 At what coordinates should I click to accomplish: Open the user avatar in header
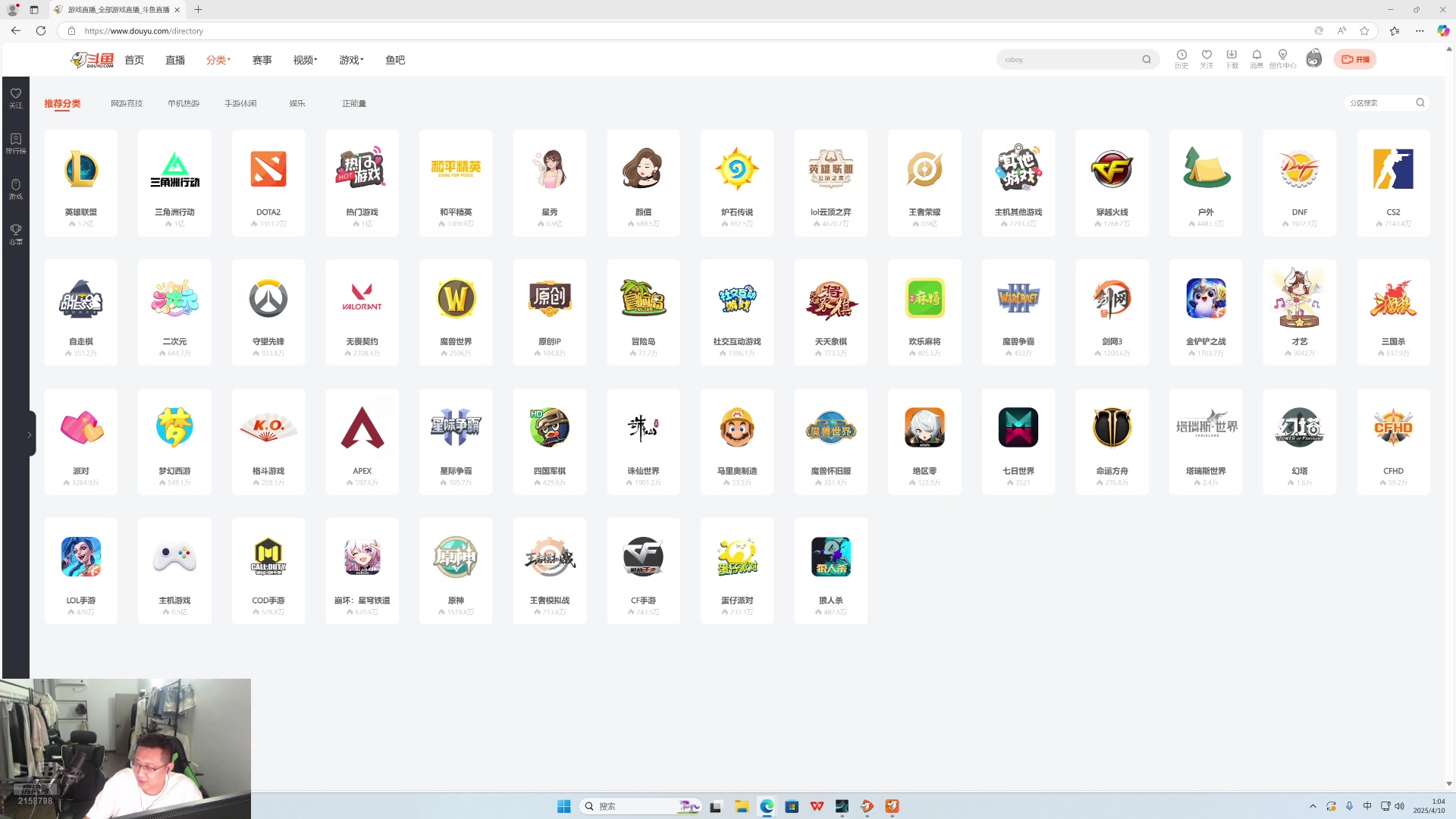pos(1314,58)
